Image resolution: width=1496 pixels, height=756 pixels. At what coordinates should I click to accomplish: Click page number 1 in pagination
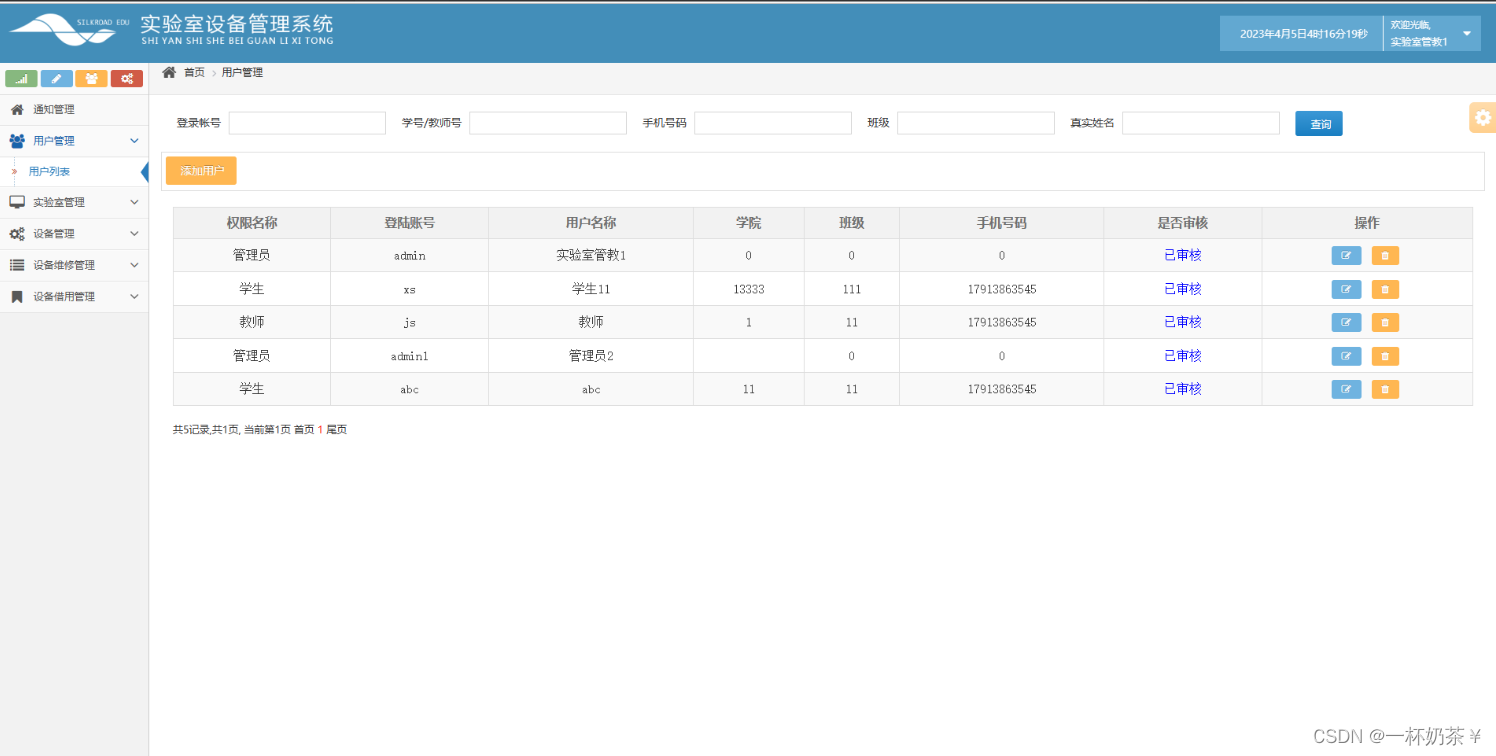(x=320, y=430)
